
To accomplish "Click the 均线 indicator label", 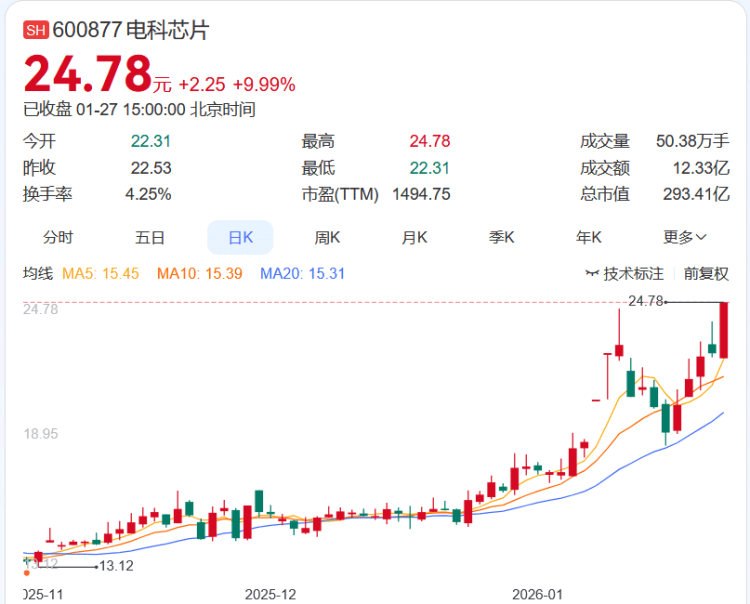I will click(37, 273).
